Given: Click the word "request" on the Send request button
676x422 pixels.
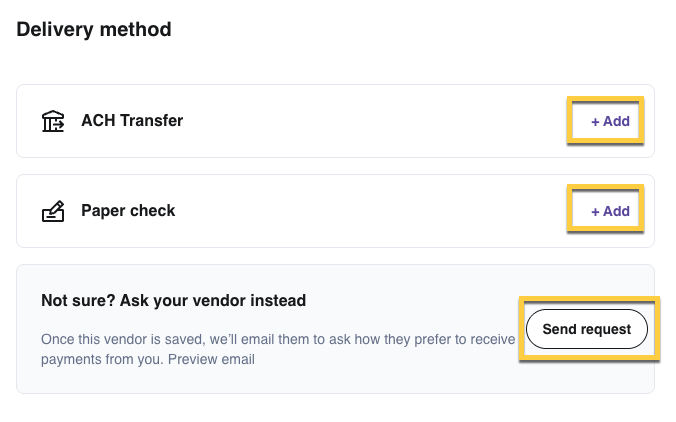Looking at the screenshot, I should 607,329.
